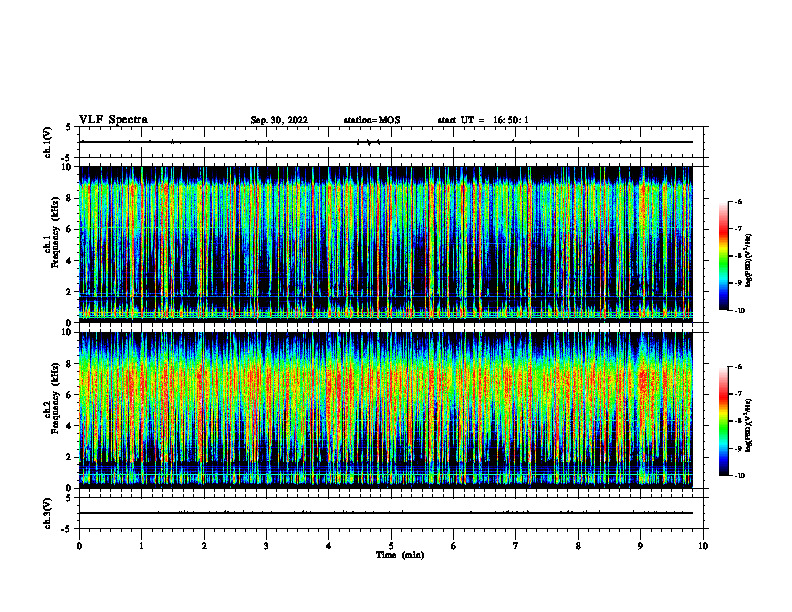
Task: Click time axis tick label "10" at bottom right
Action: point(703,546)
